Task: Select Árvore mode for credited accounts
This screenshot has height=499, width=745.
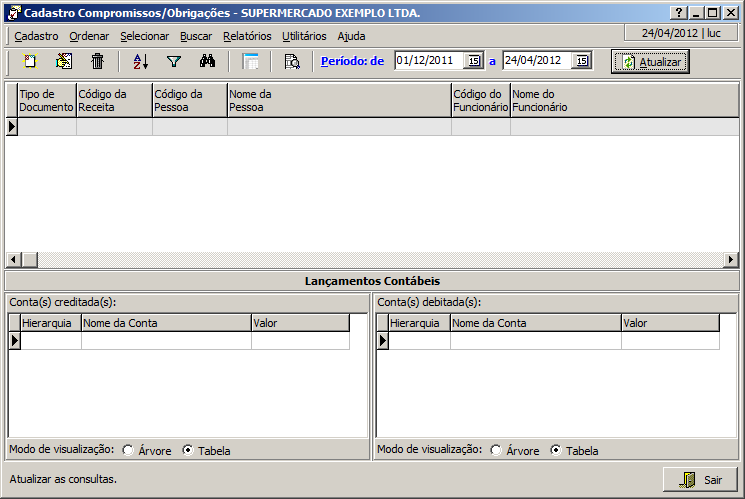Action: 128,450
